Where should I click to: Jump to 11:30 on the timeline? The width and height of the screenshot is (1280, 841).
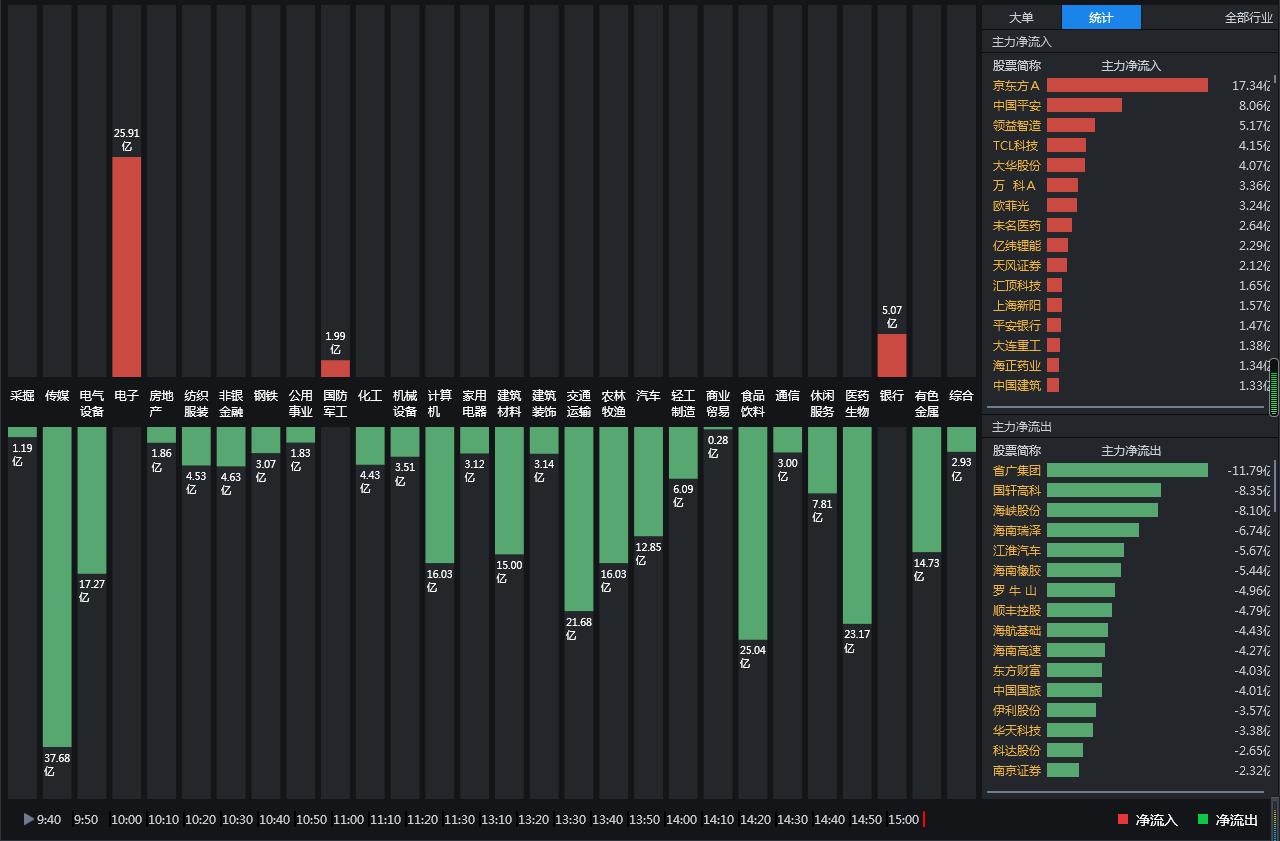click(459, 819)
